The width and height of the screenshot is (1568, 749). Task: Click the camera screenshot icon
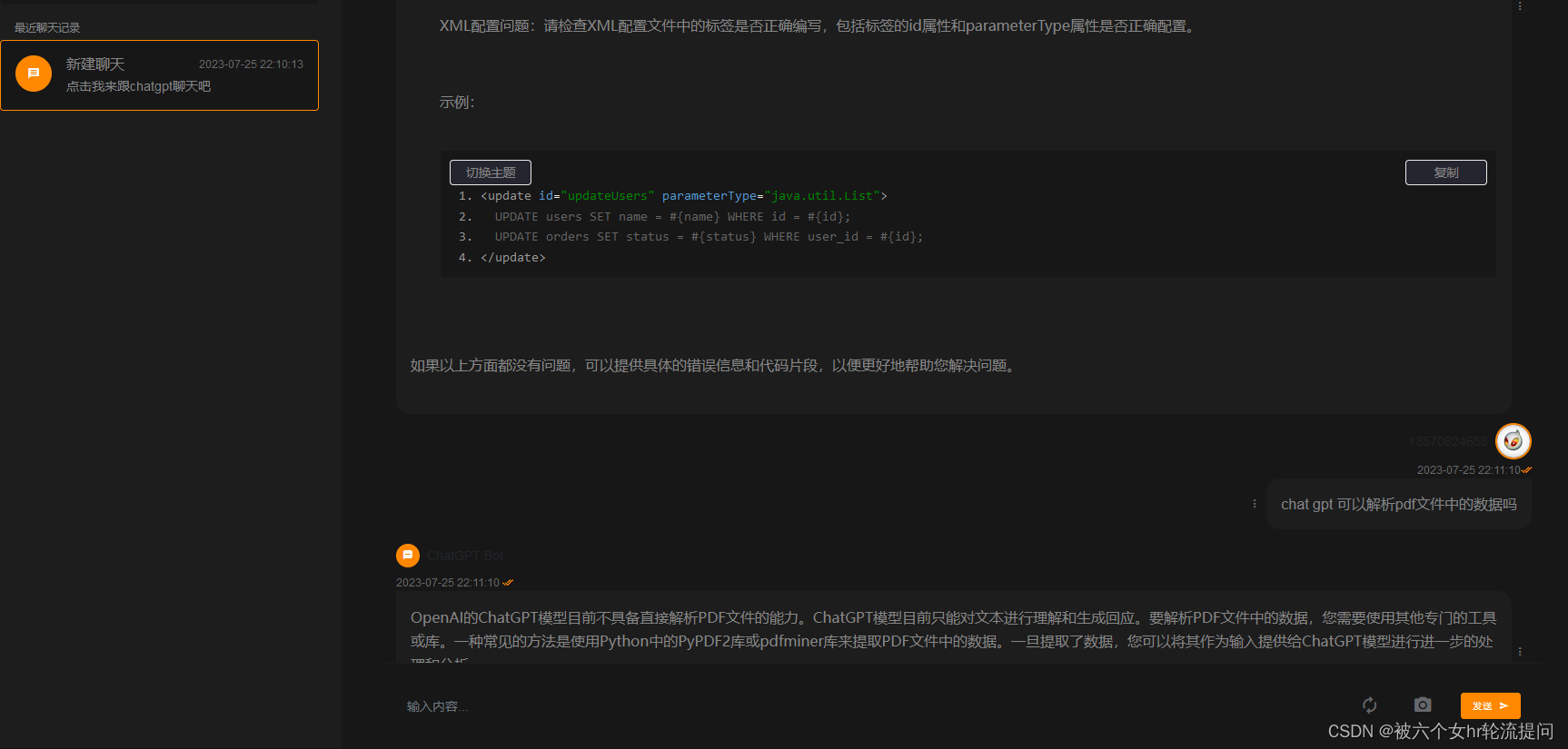pos(1423,705)
